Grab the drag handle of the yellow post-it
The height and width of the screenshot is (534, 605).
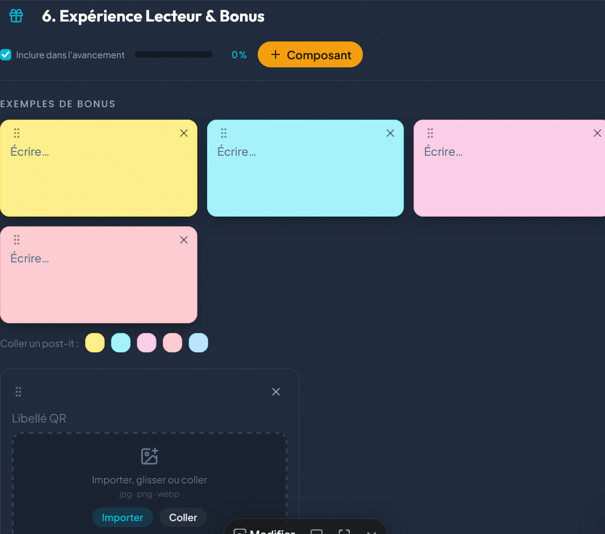(17, 133)
